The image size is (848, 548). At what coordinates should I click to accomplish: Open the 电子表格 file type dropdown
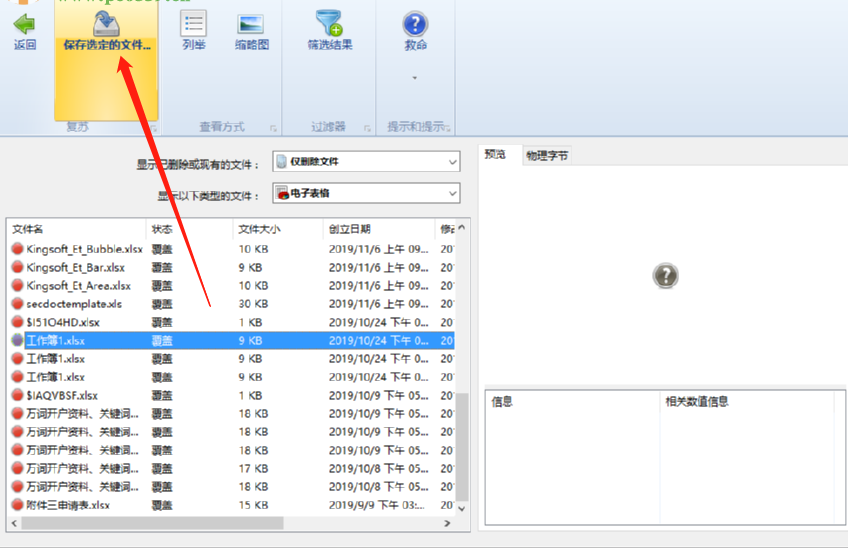tap(366, 193)
